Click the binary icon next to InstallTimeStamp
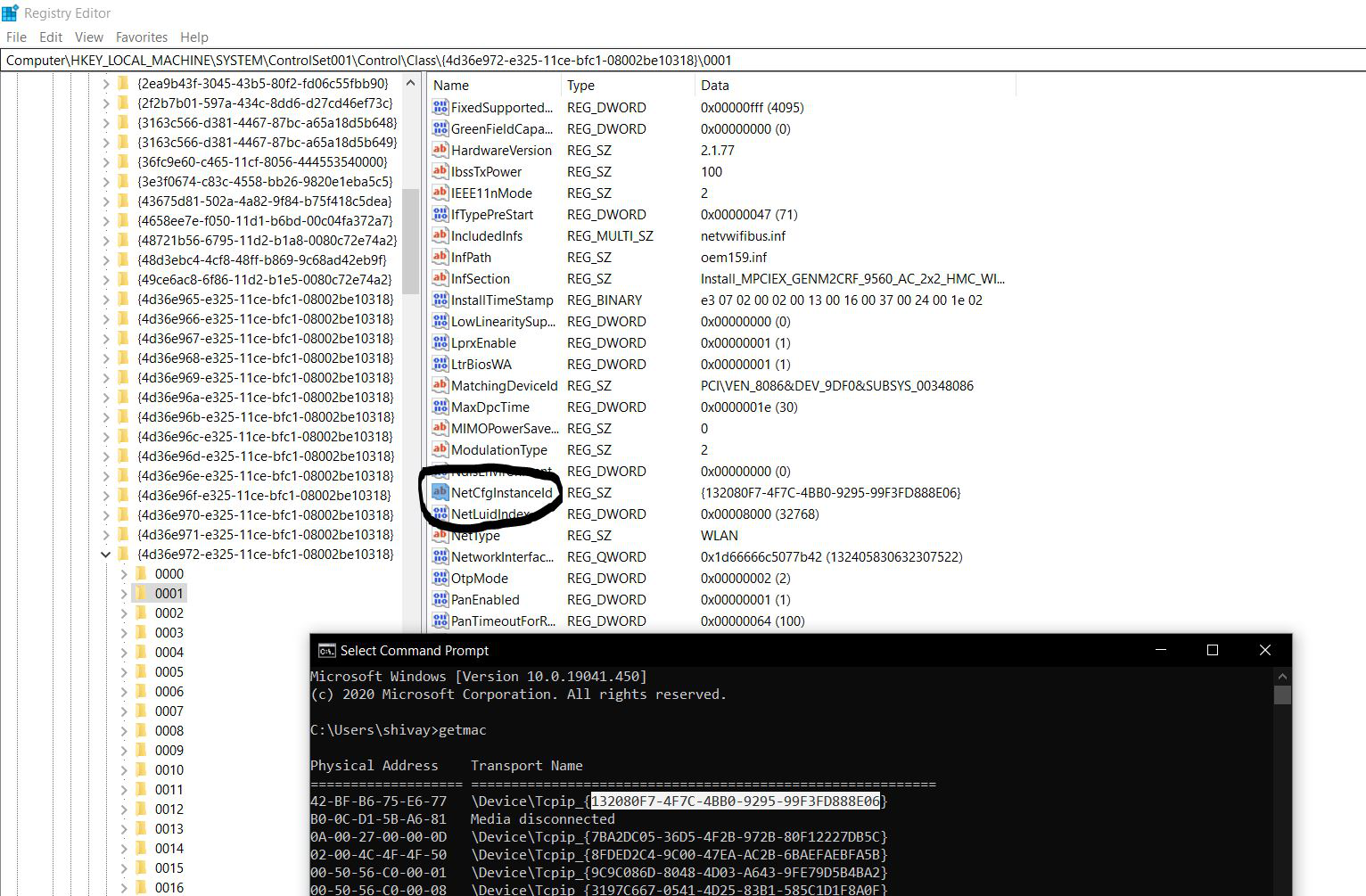The image size is (1366, 896). tap(440, 300)
